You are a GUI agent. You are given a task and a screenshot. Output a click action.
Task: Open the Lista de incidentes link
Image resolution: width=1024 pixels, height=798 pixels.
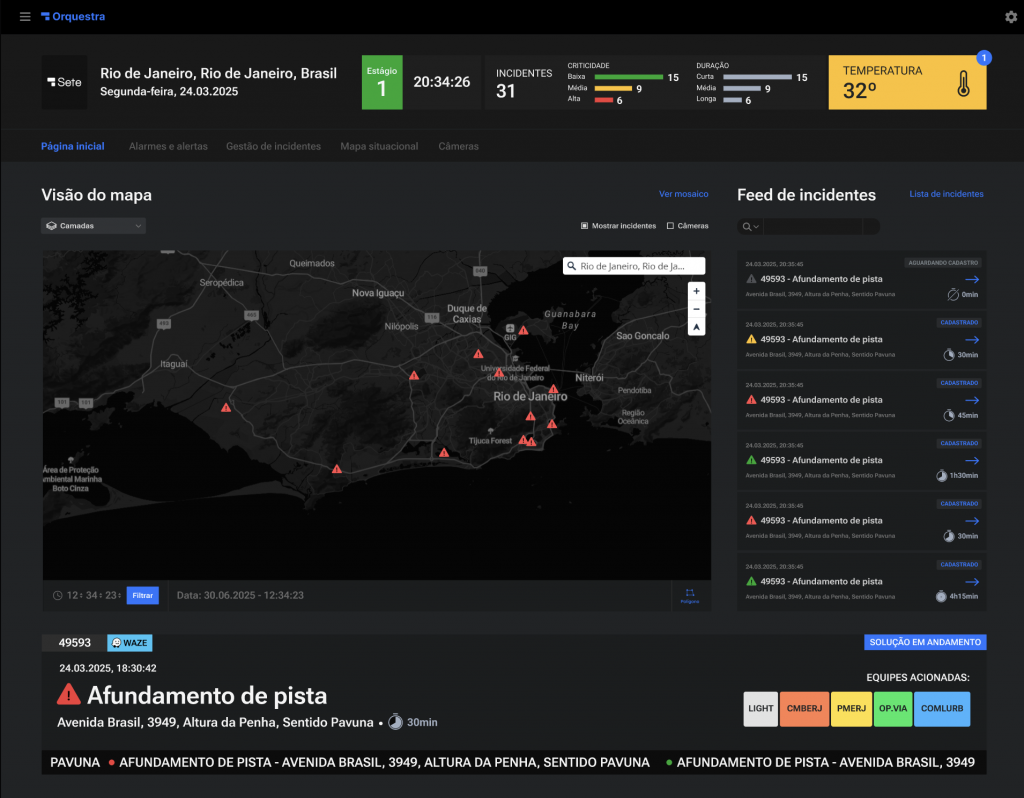[x=945, y=194]
